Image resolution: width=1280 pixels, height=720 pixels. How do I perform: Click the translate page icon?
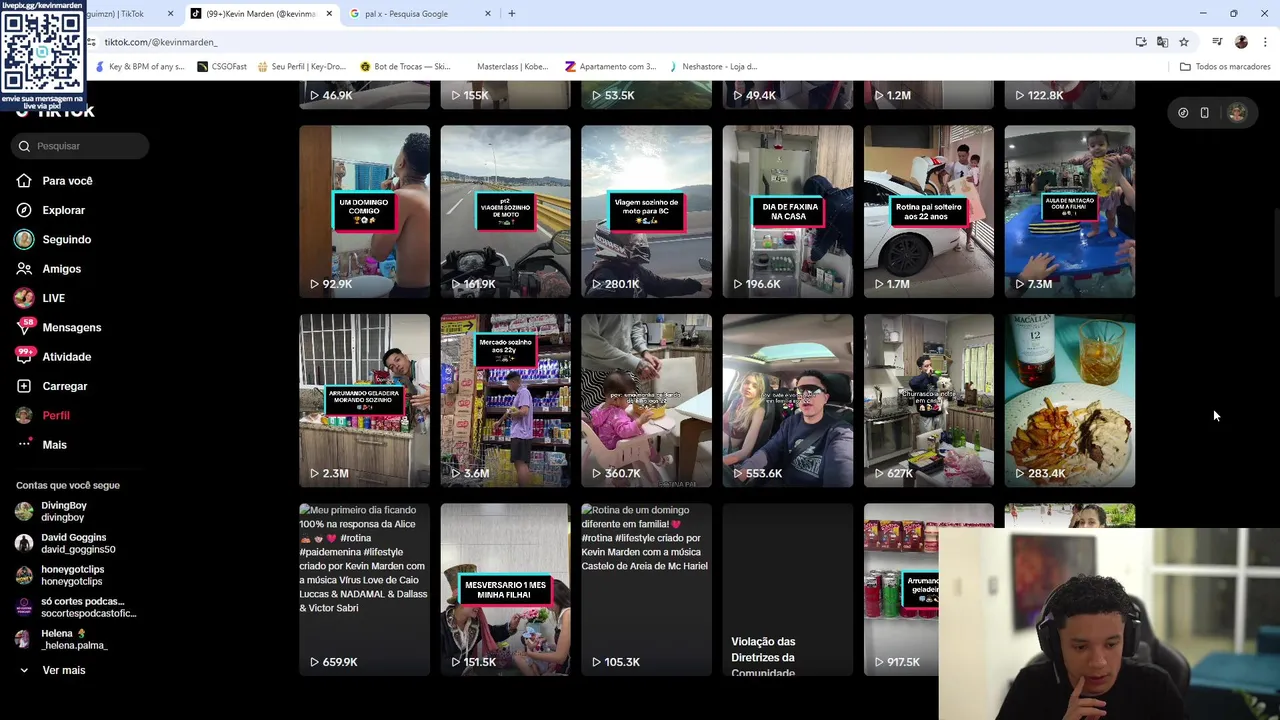pos(1162,42)
